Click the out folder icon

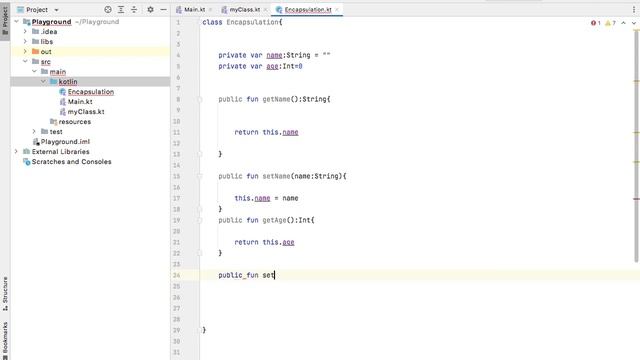(x=36, y=51)
